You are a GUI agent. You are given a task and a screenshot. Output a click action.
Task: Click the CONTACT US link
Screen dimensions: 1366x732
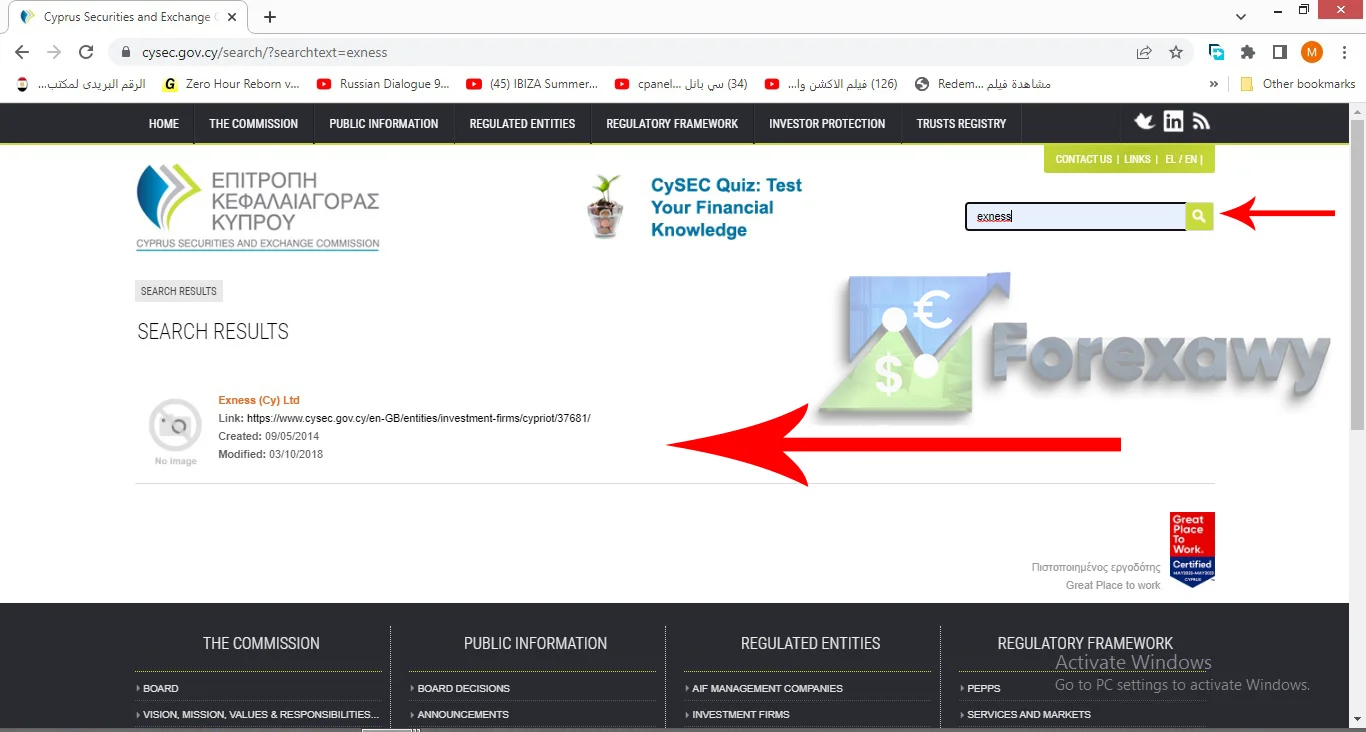tap(1083, 159)
